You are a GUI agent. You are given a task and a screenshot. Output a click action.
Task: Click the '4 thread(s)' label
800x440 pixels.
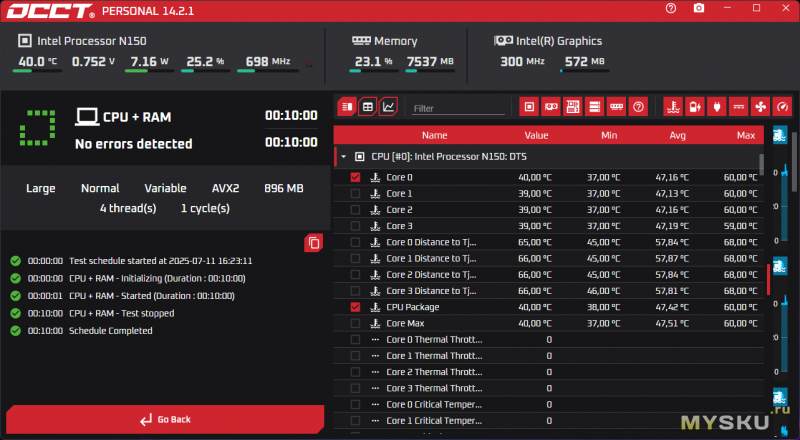pos(128,209)
